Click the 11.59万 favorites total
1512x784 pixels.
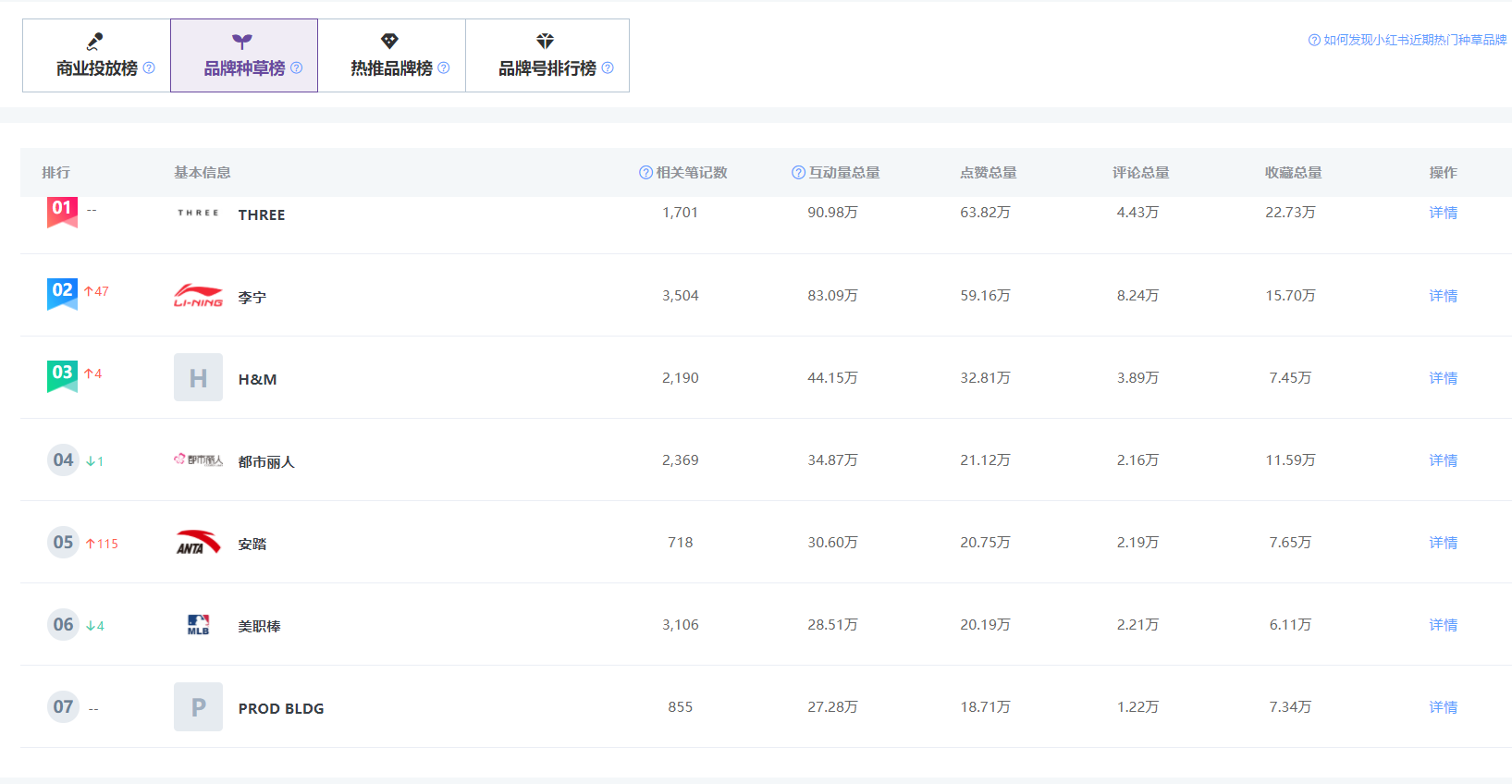1290,460
